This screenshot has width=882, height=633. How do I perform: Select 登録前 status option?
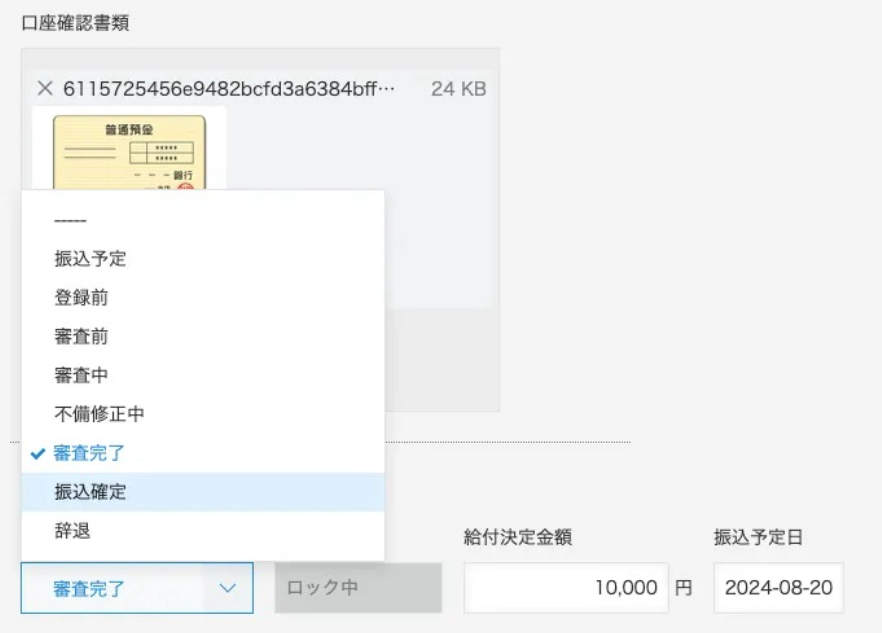tap(81, 298)
